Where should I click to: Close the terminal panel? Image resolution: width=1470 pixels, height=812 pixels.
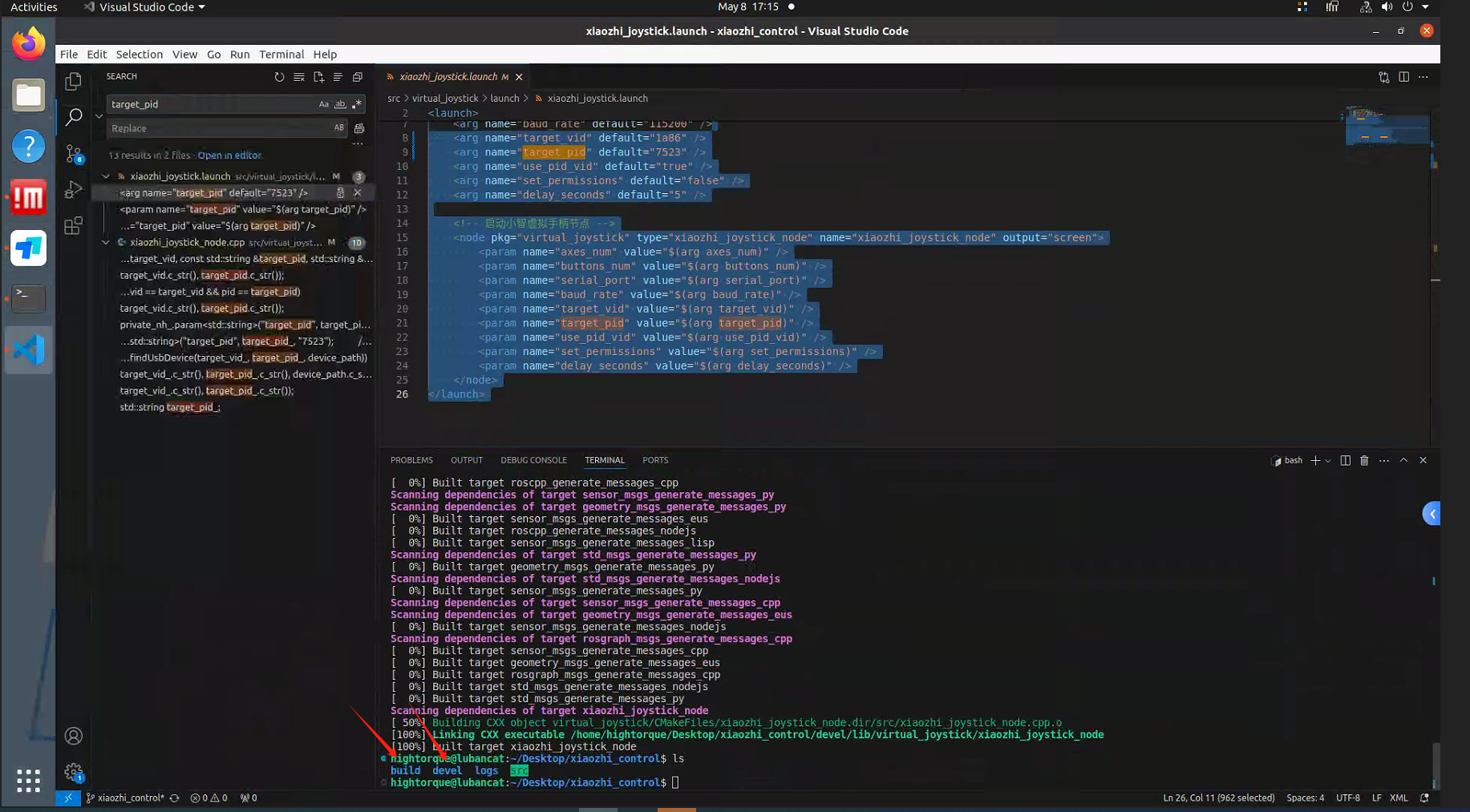1423,460
